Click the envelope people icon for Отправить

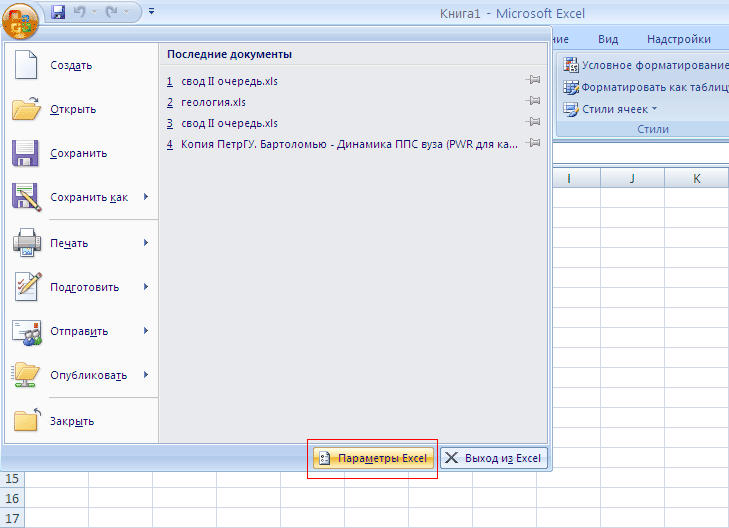coord(27,332)
